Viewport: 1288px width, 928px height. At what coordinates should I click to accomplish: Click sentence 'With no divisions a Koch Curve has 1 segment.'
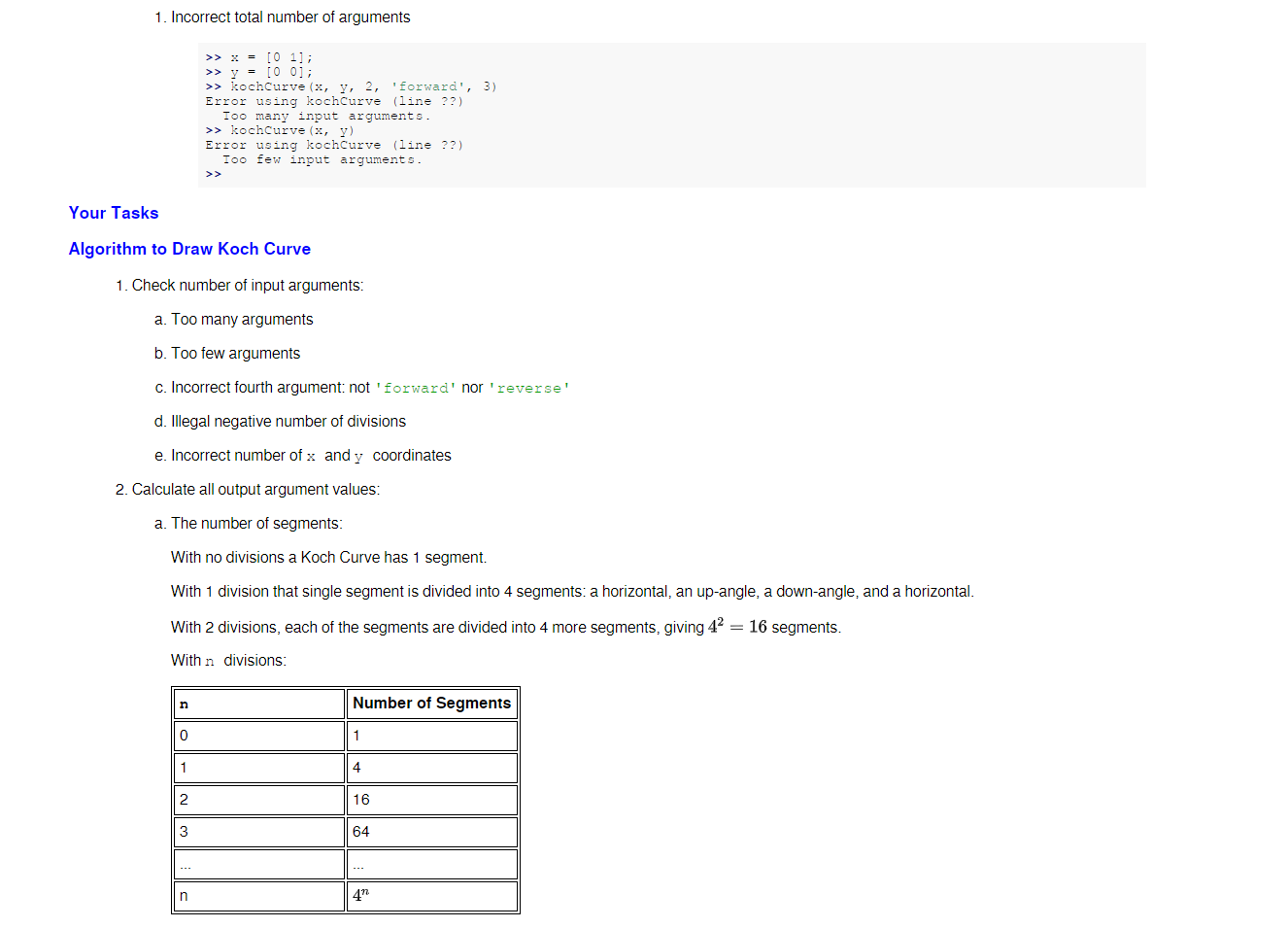328,558
